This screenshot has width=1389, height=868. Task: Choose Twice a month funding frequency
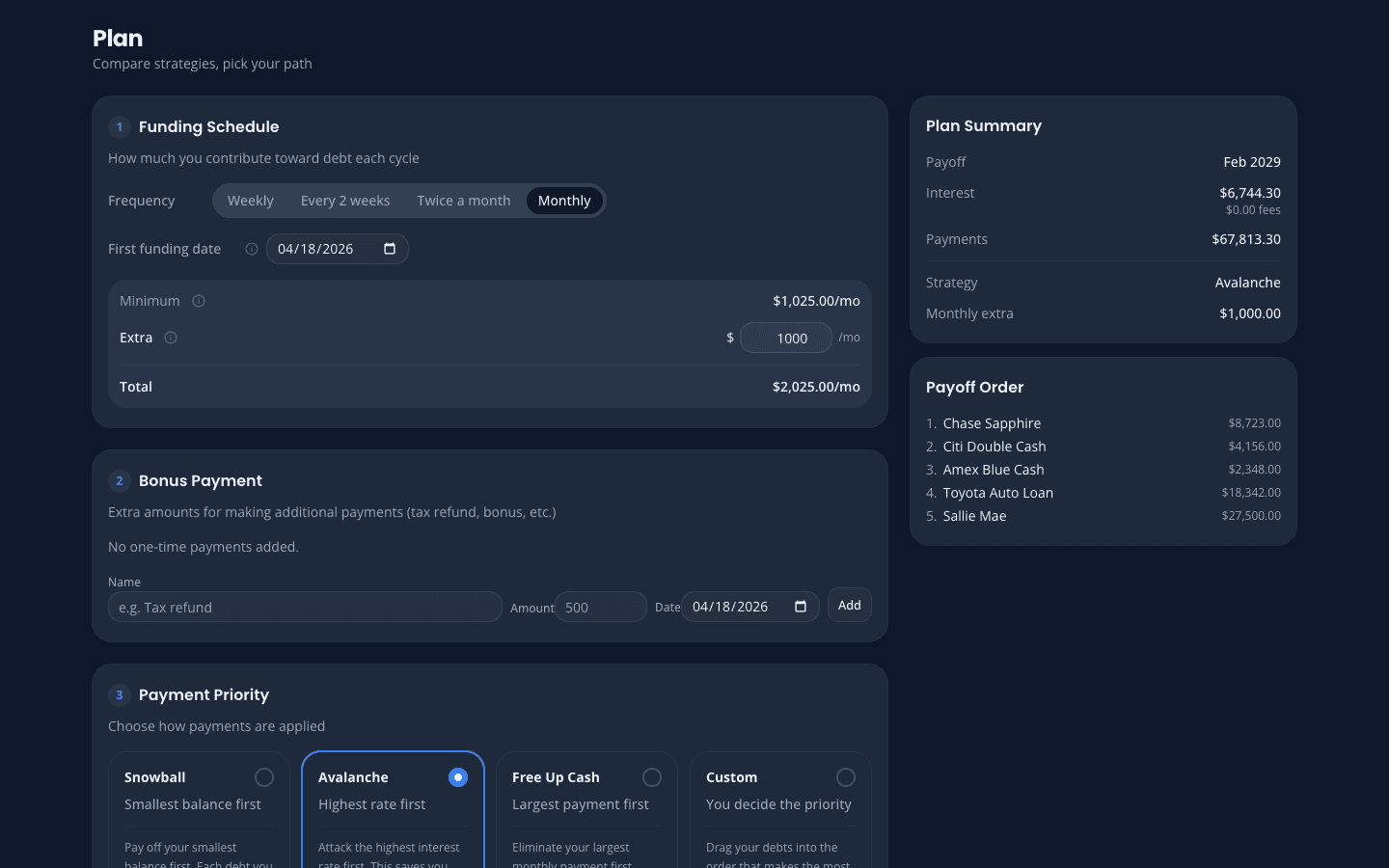[x=464, y=200]
